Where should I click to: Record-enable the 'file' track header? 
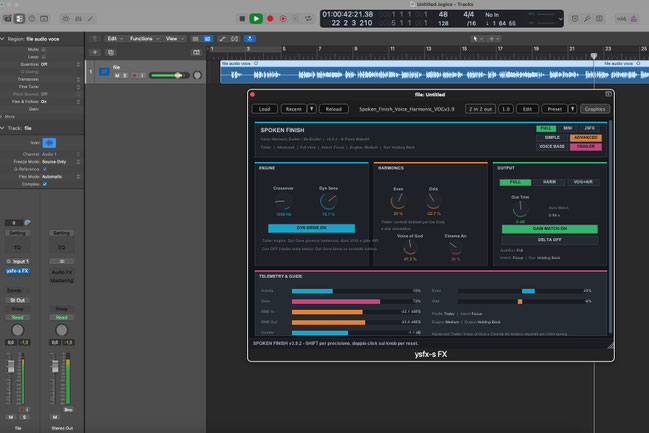pyautogui.click(x=134, y=75)
